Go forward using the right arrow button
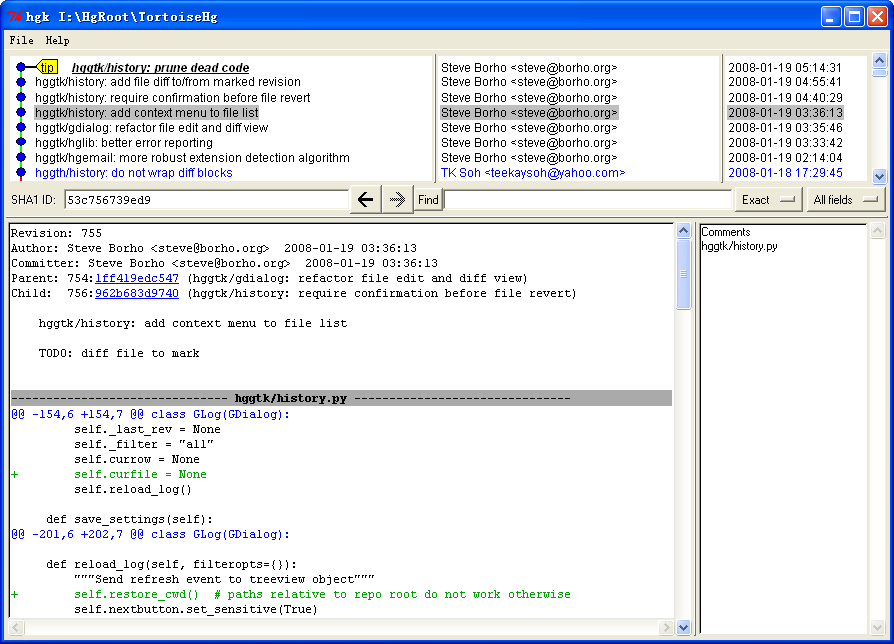The height and width of the screenshot is (644, 894). click(x=397, y=199)
